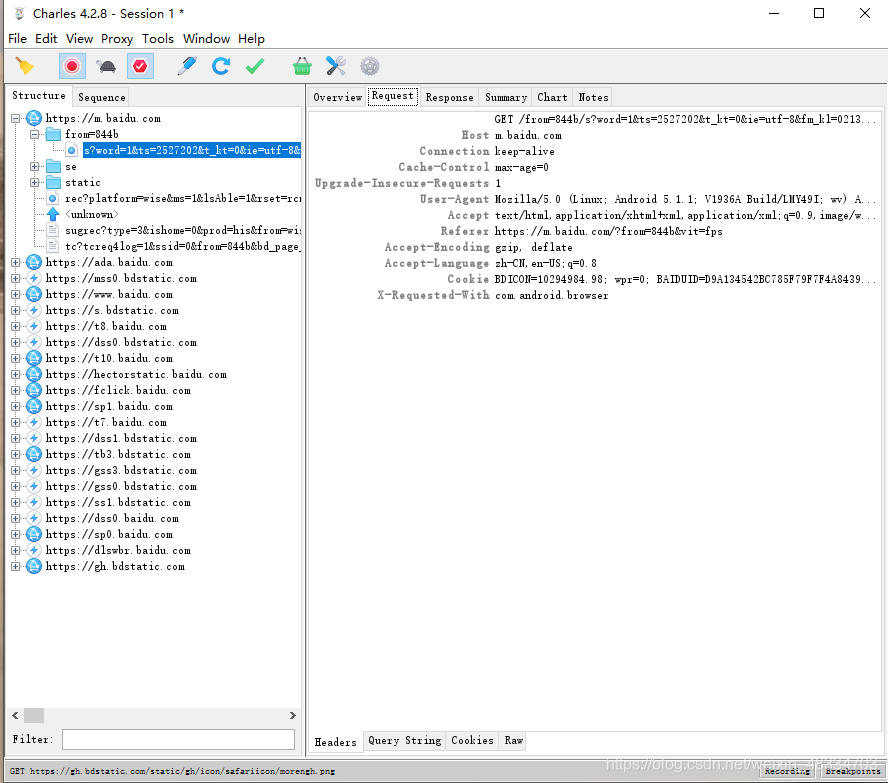Click the upload arrow icon beside <unknown>
888x783 pixels.
(x=53, y=214)
